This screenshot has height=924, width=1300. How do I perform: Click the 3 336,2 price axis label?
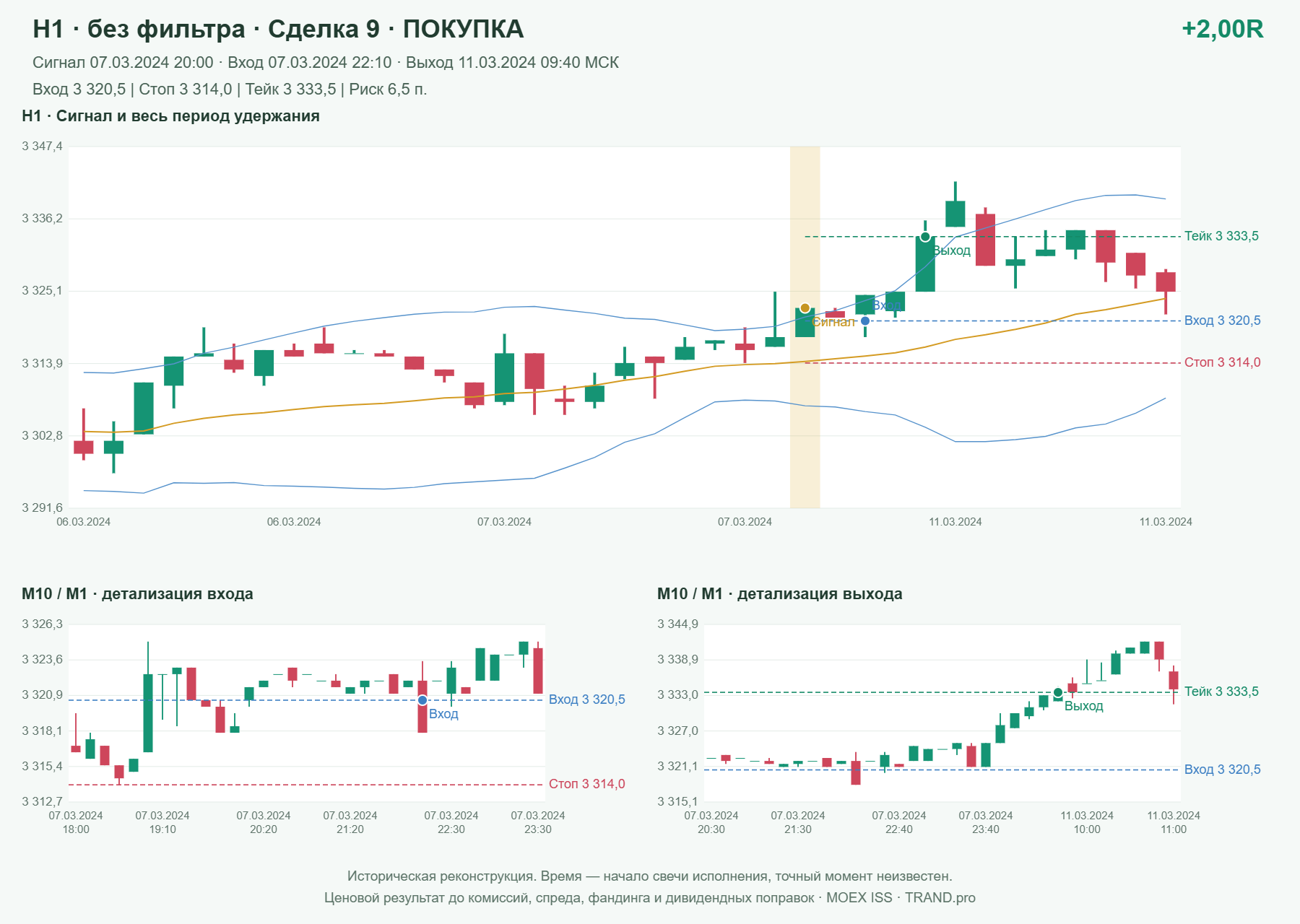42,219
